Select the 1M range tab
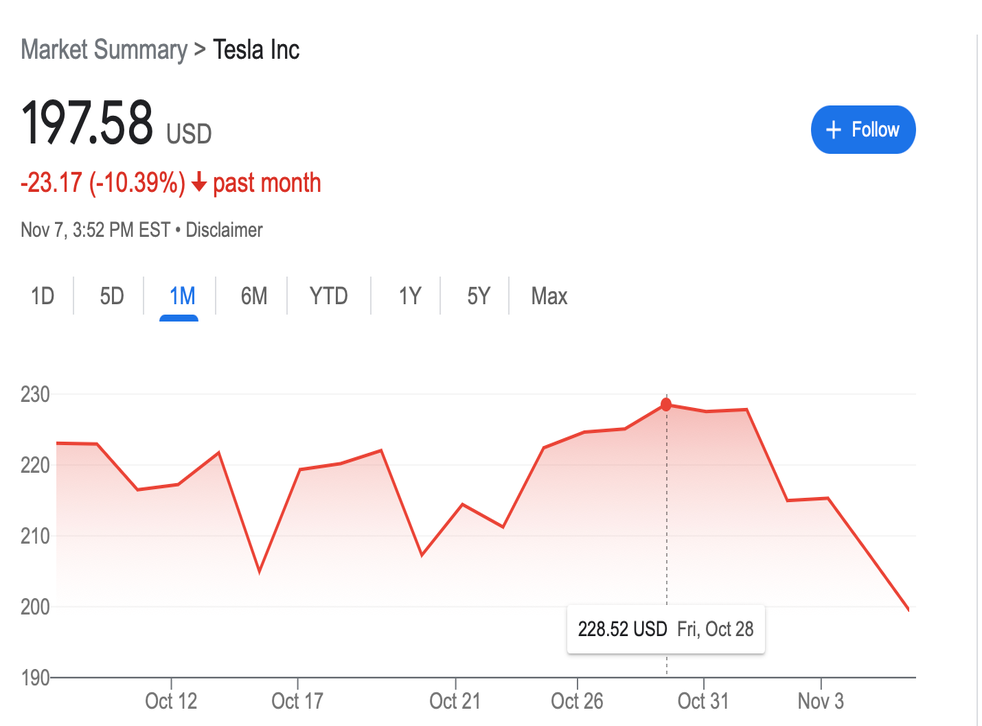The width and height of the screenshot is (982, 726). (x=181, y=296)
